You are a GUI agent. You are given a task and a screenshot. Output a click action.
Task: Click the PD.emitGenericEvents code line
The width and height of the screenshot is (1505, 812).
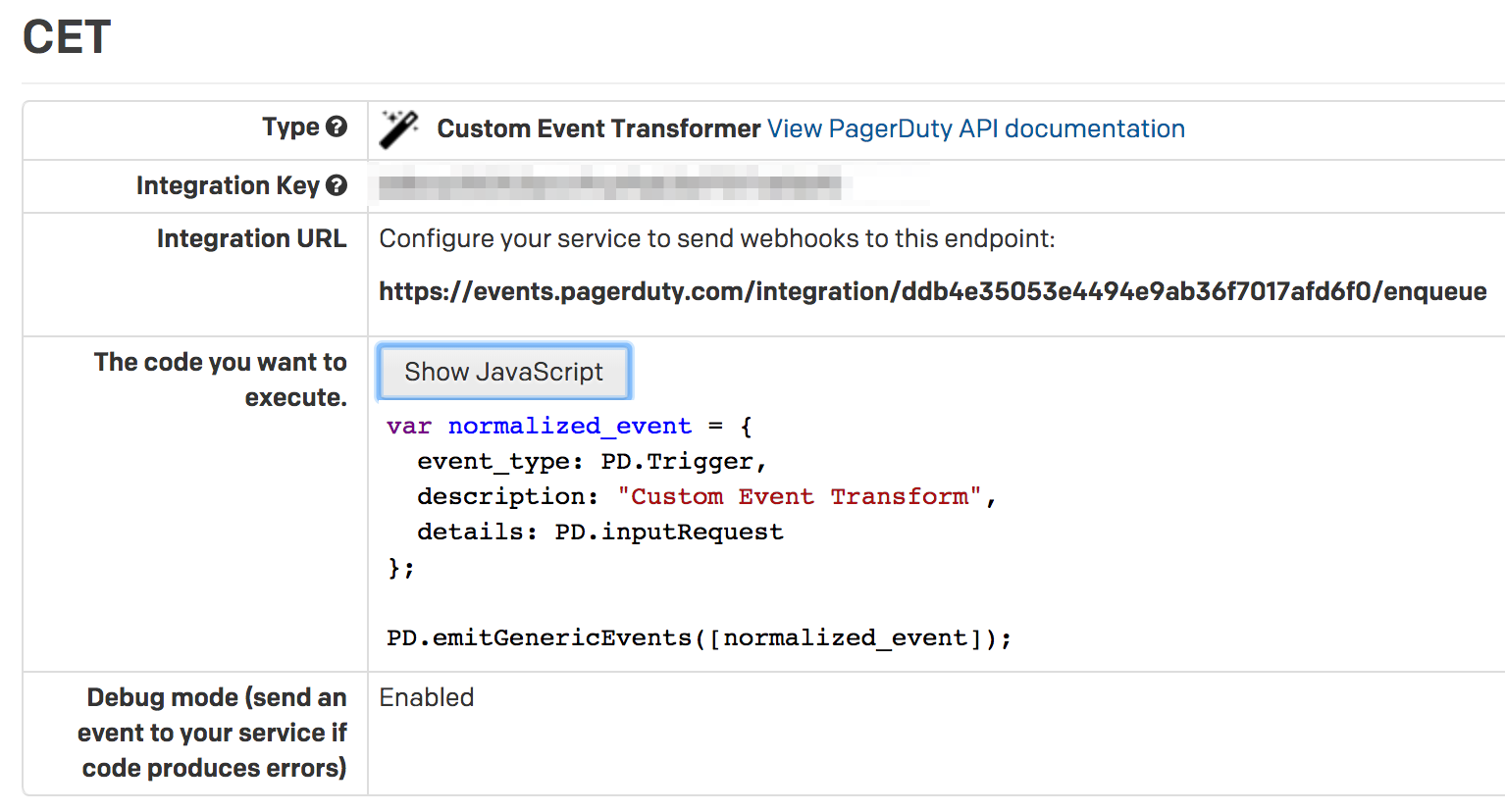click(x=699, y=637)
